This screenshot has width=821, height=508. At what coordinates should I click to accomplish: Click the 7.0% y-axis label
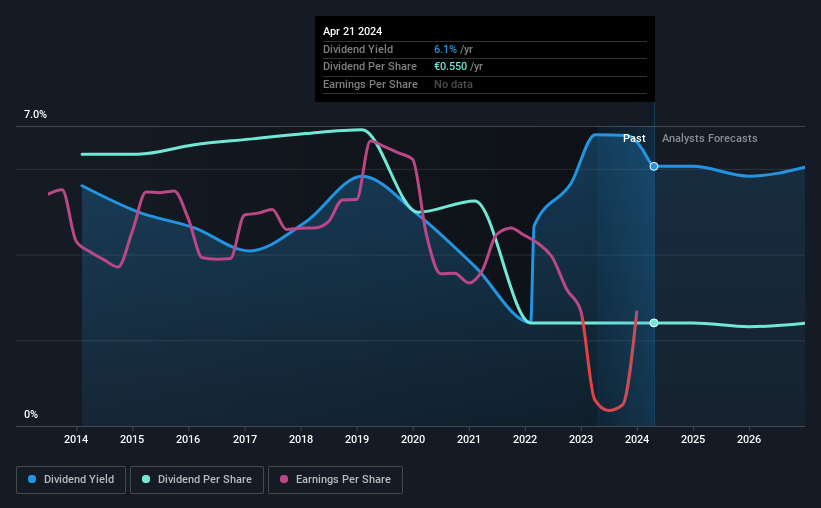click(35, 114)
